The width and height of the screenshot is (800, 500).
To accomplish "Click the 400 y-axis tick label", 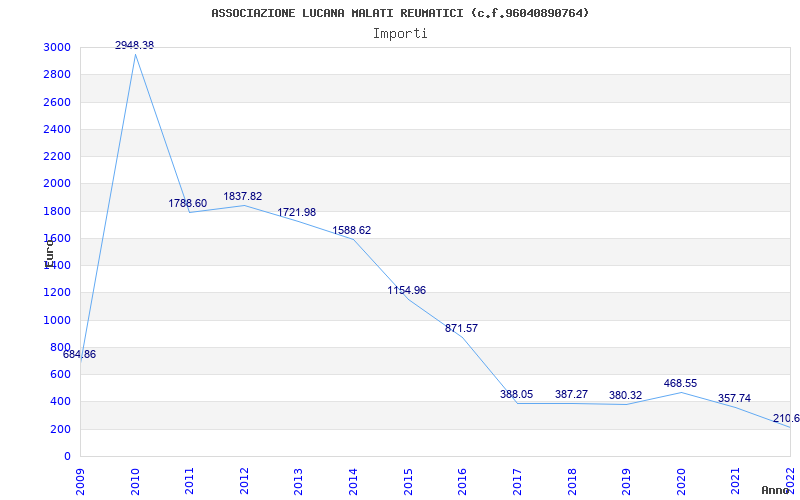I will 60,402.
